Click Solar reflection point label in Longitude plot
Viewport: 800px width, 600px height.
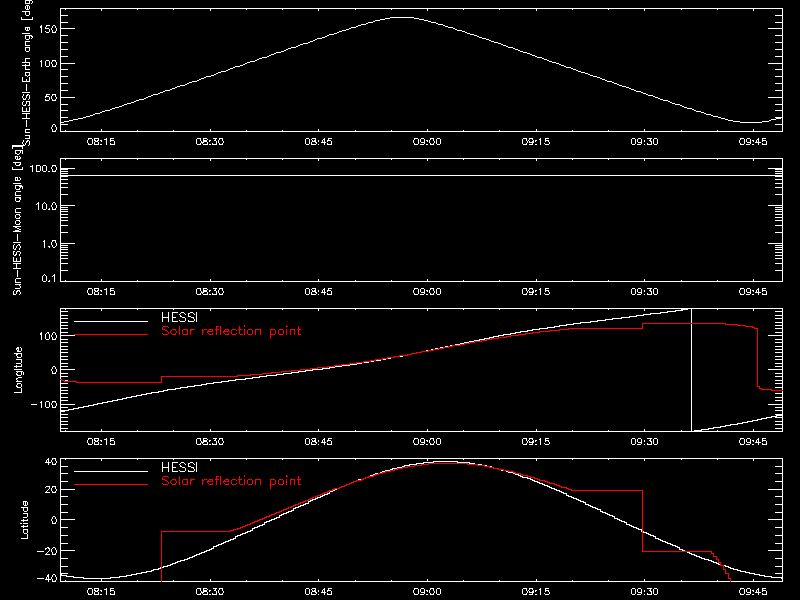click(231, 331)
